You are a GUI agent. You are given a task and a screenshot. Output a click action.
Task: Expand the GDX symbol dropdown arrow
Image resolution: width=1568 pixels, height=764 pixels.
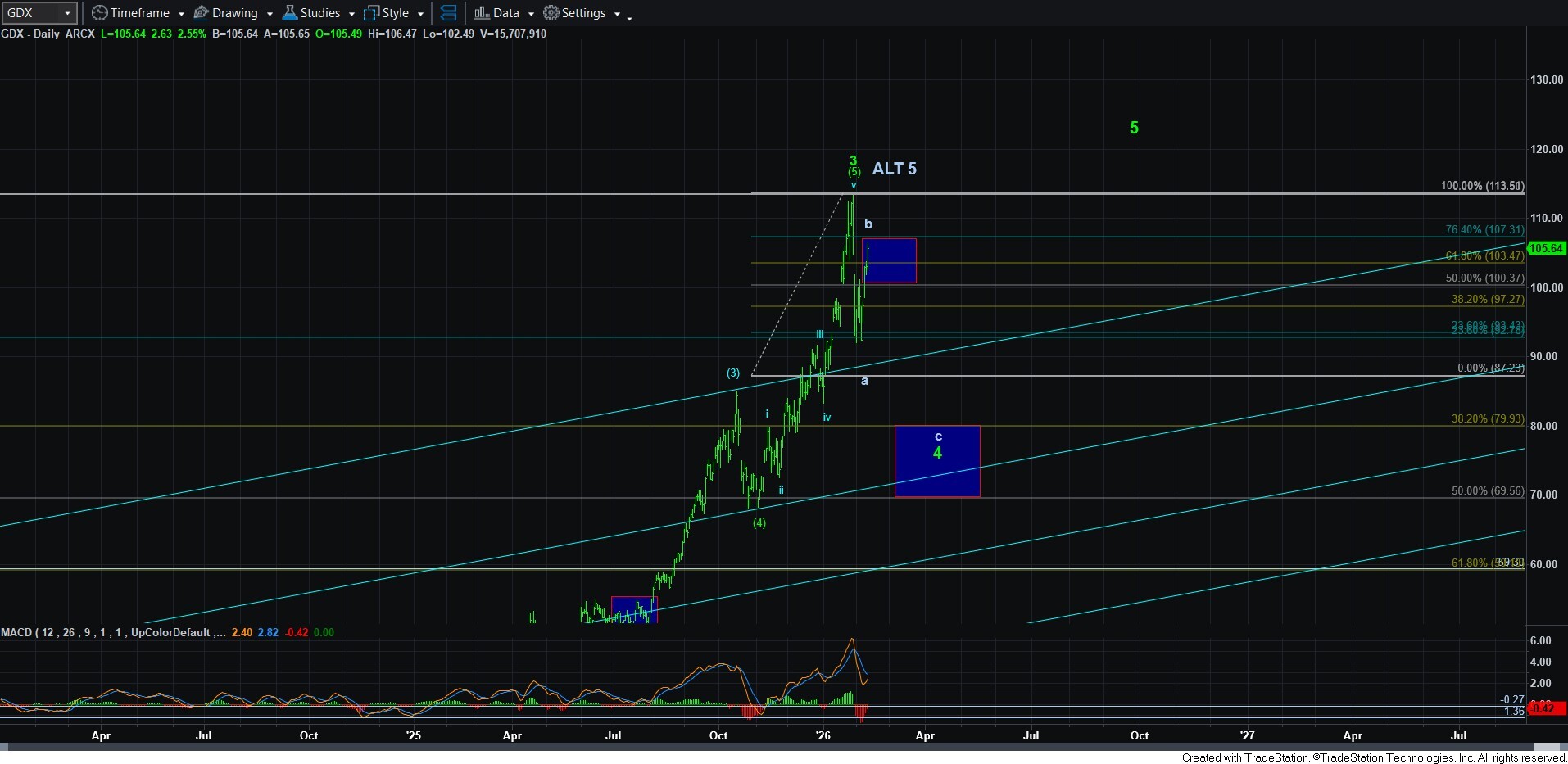tap(67, 13)
